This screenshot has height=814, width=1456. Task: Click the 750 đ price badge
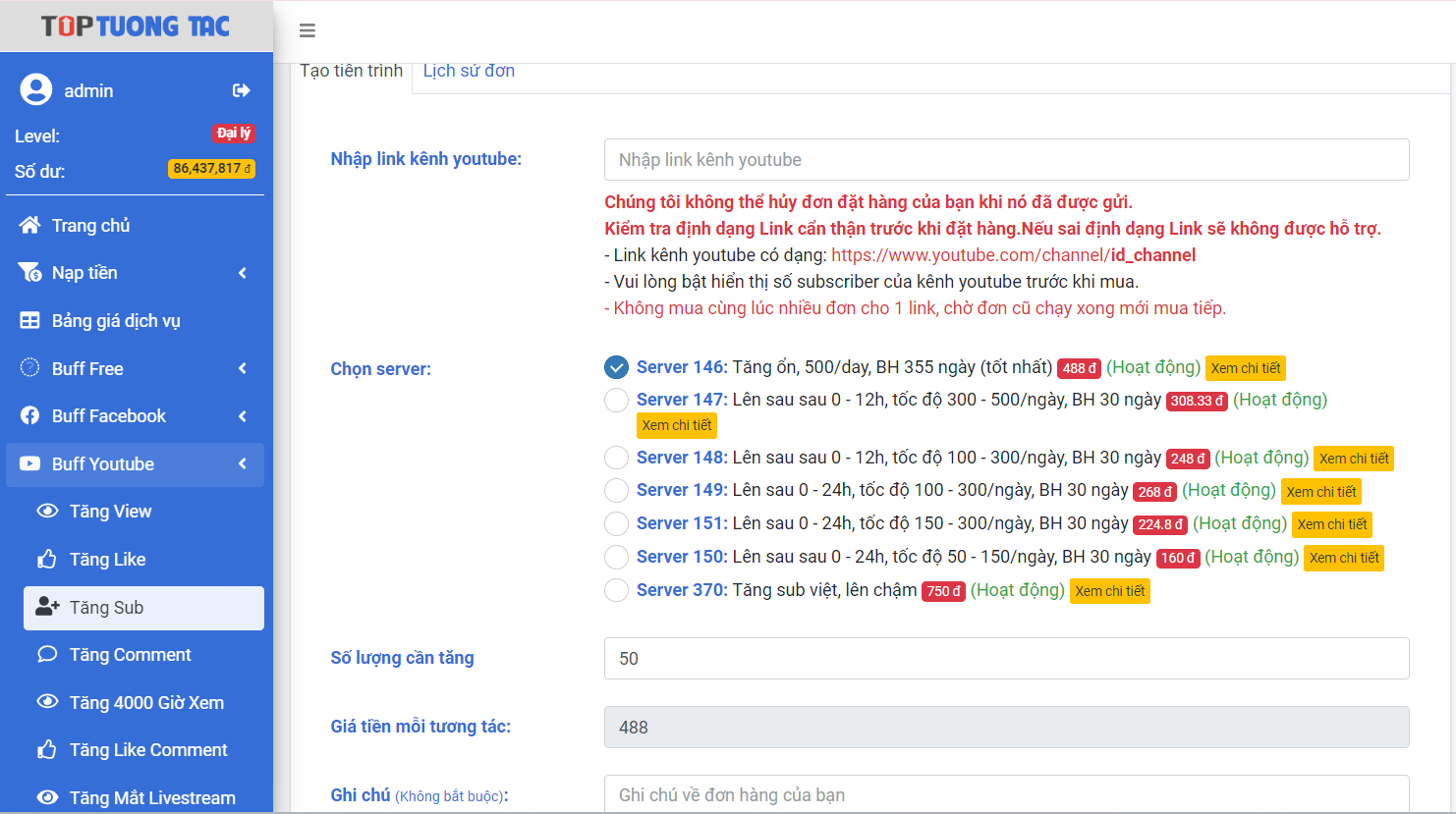click(943, 591)
